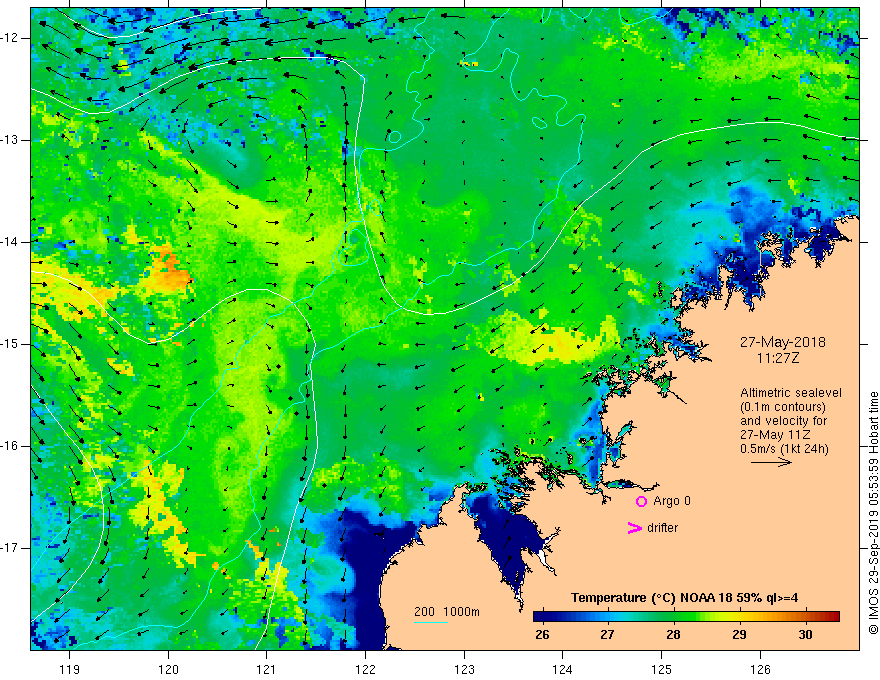Screen dimensions: 880x680
Task: Click the color bar tick label 26
Action: tap(542, 635)
